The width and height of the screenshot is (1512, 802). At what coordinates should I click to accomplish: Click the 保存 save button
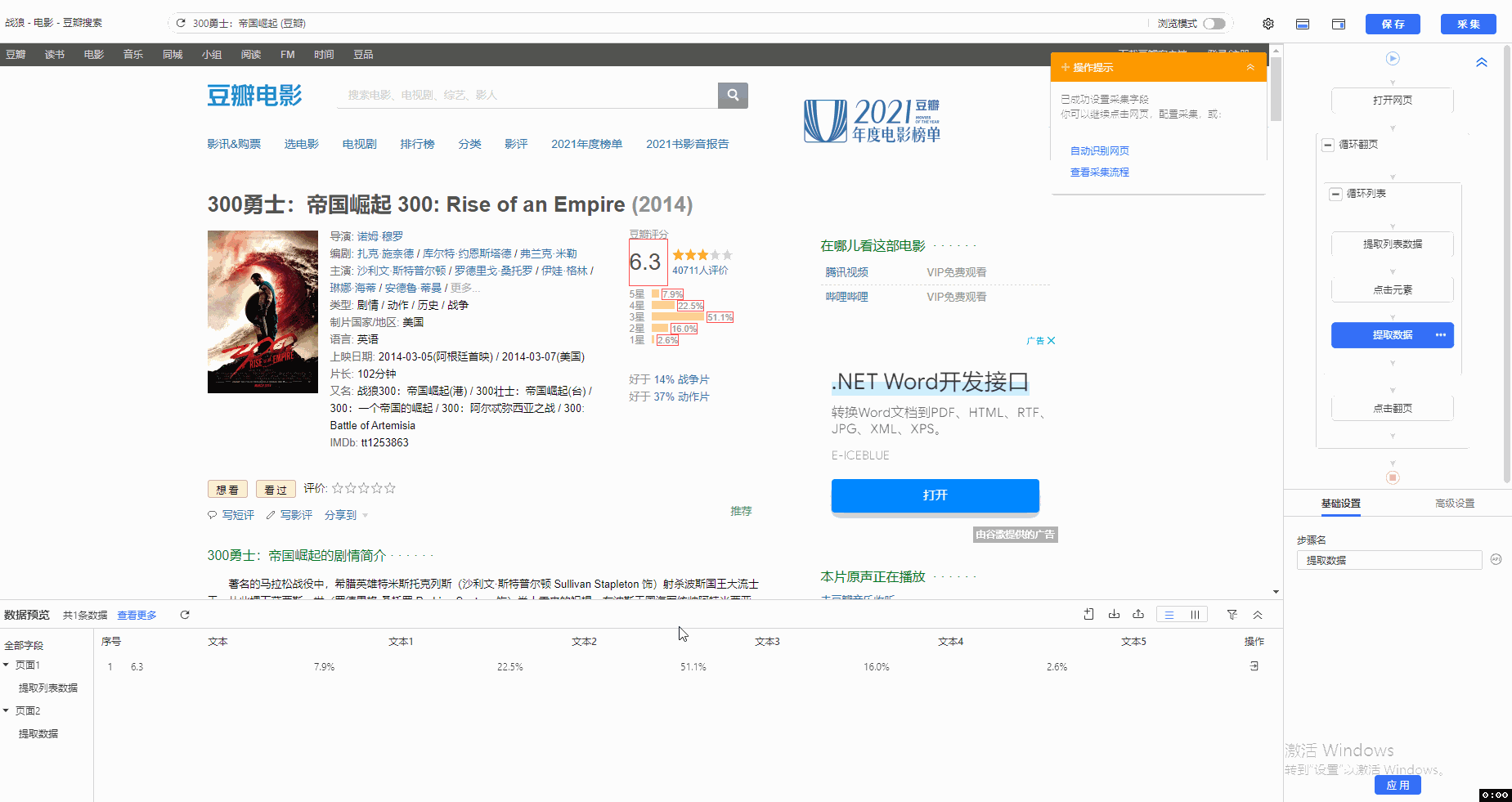tap(1393, 24)
